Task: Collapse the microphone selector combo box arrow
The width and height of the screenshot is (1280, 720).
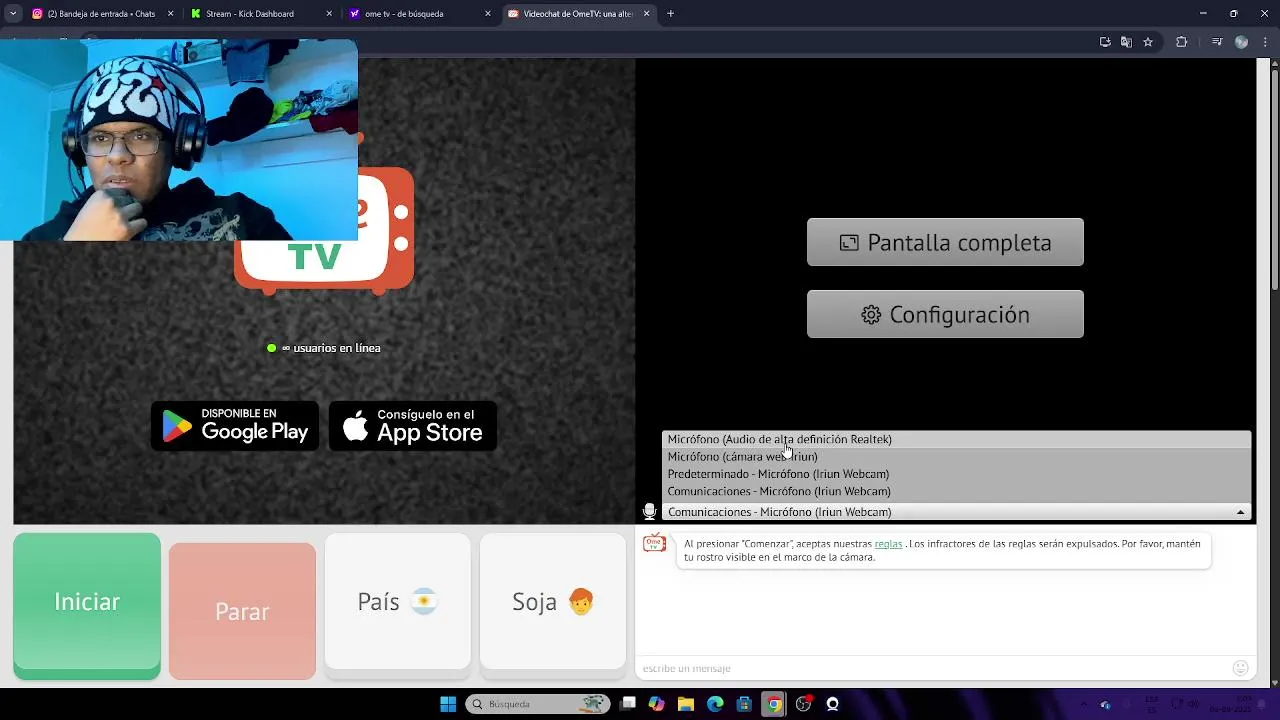Action: coord(1240,512)
